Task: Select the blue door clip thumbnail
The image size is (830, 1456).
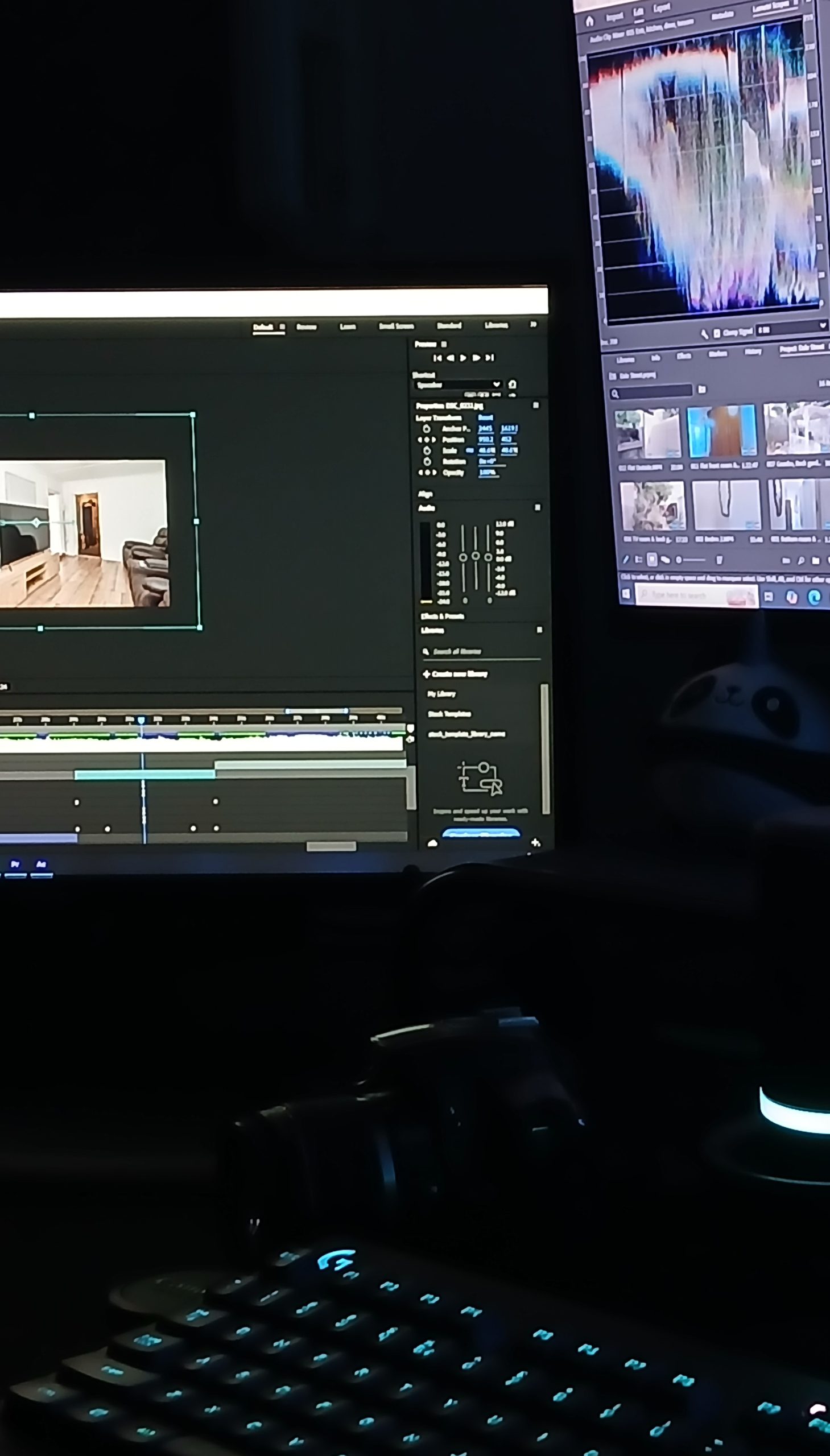Action: tap(721, 431)
